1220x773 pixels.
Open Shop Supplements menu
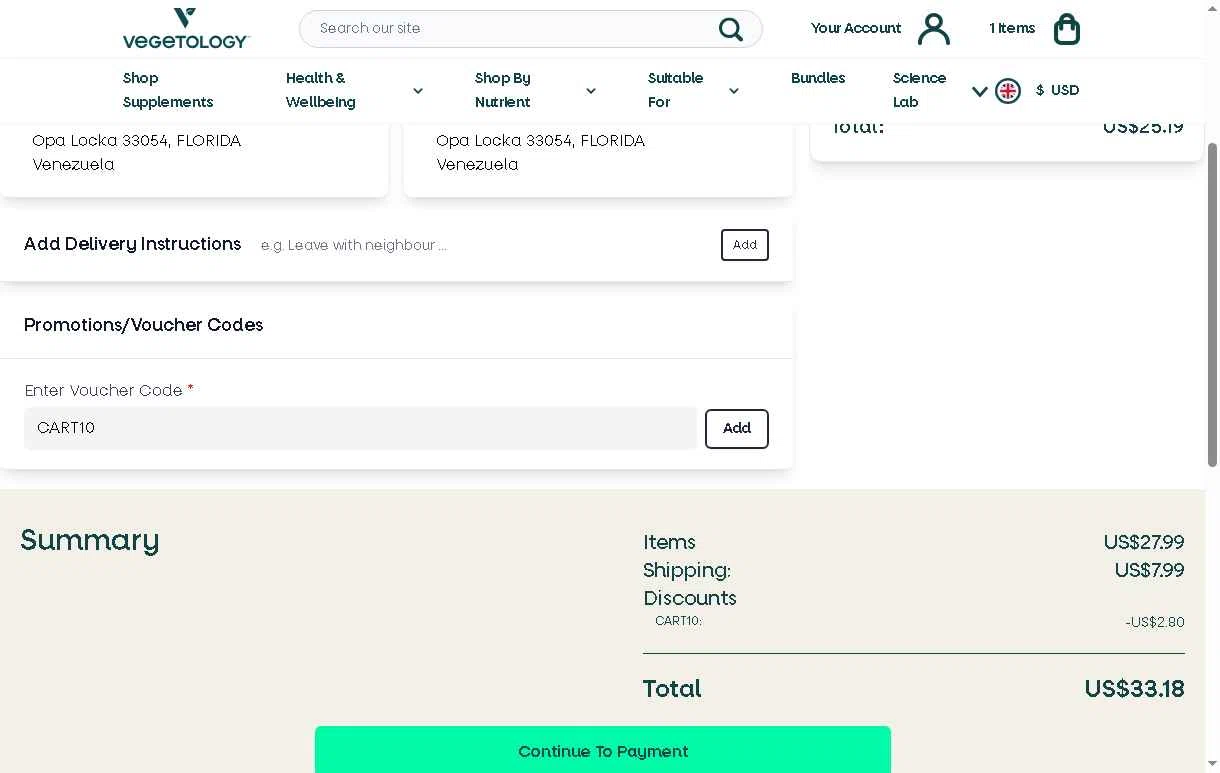[x=168, y=90]
